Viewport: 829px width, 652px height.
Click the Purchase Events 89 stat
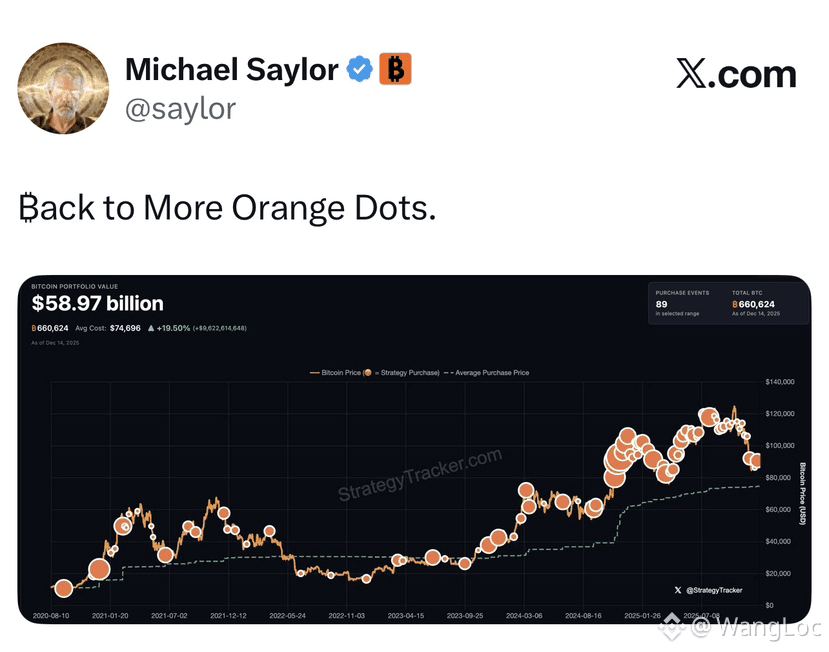coord(682,304)
